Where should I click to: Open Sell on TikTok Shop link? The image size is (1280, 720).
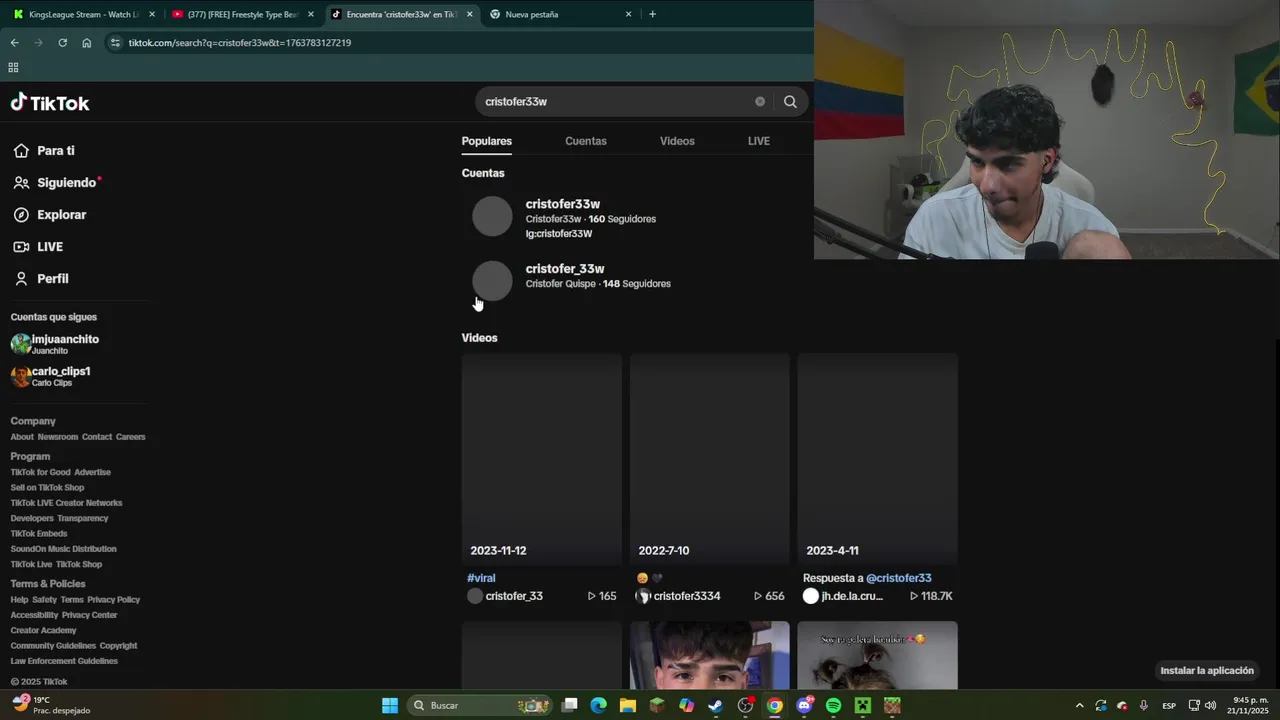(x=48, y=488)
